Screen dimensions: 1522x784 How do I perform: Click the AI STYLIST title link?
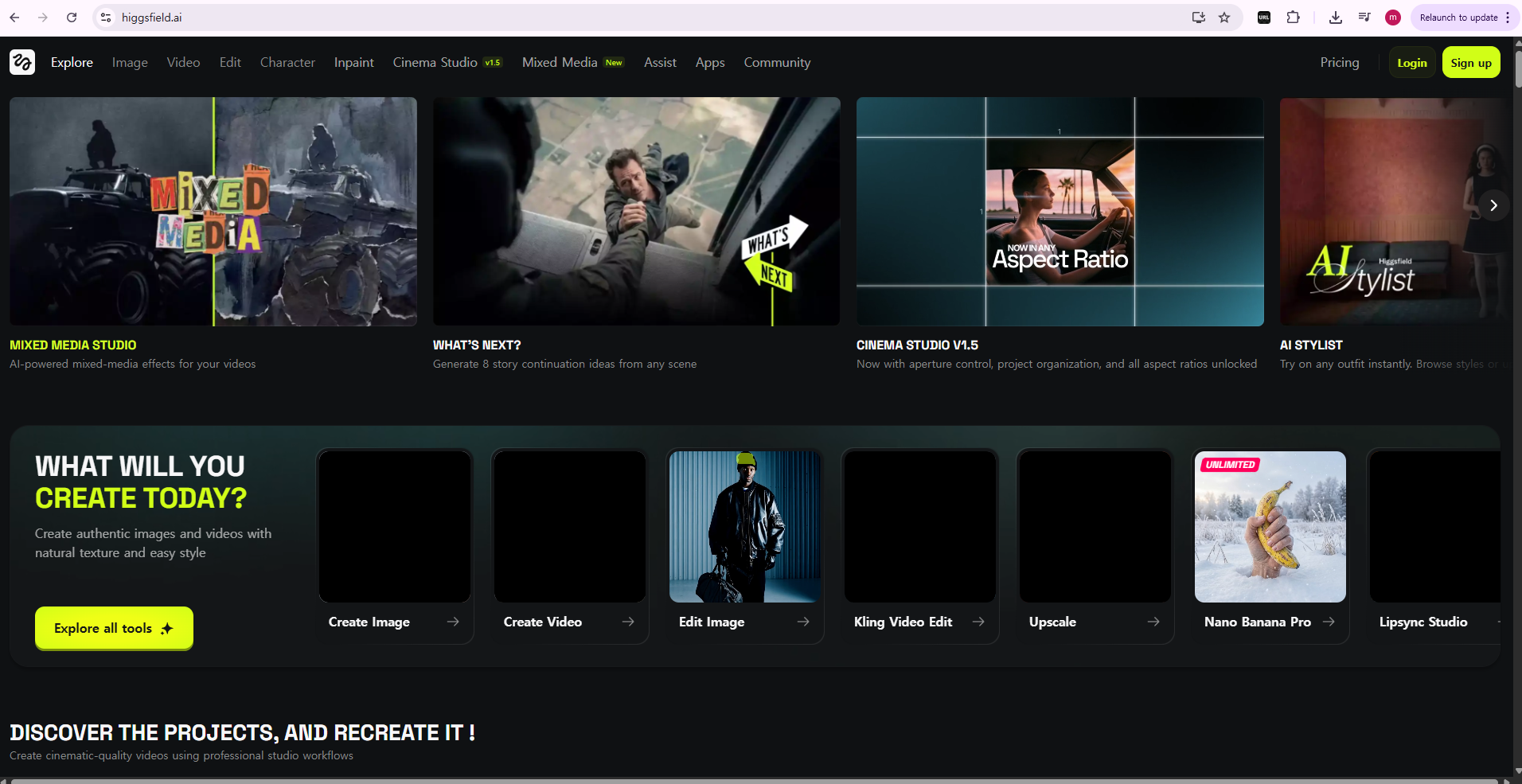click(x=1311, y=345)
